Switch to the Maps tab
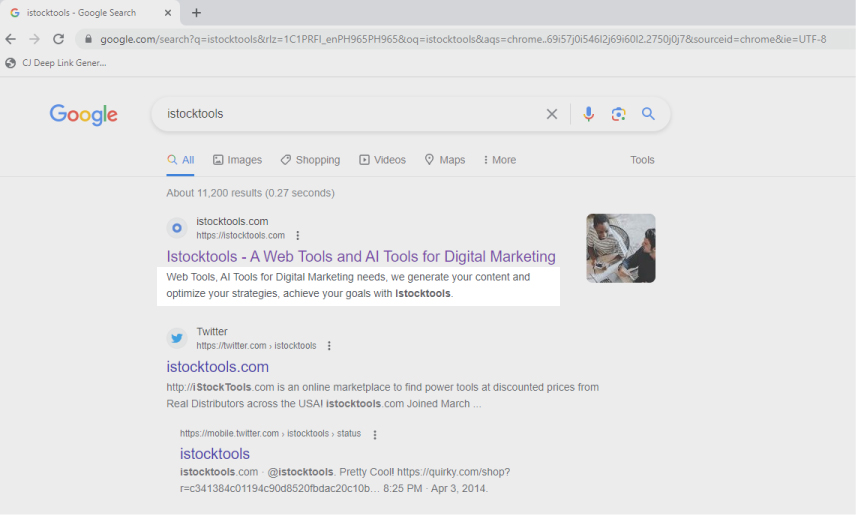 (x=445, y=160)
